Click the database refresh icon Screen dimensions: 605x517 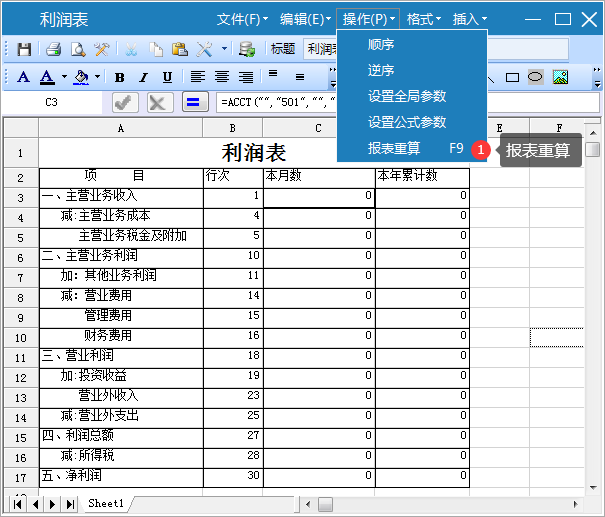247,49
